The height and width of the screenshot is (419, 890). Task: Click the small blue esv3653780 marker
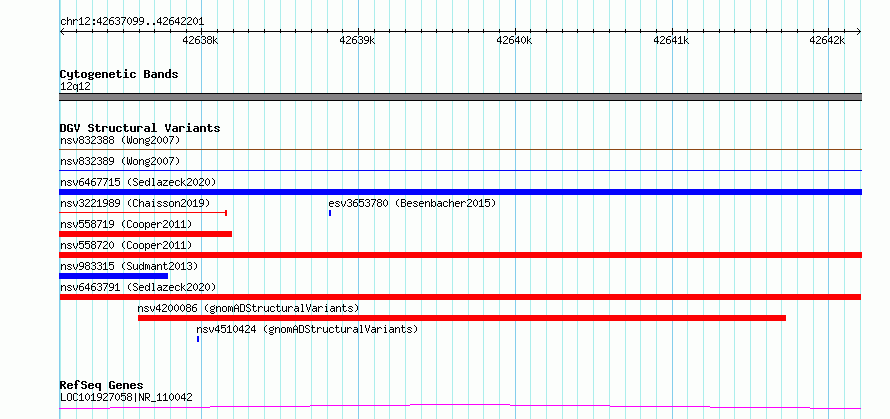330,213
